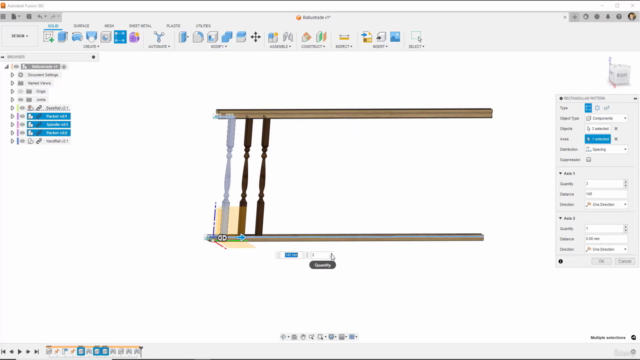Click the Insert Canvas image icon
This screenshot has width=640, height=360.
[x=395, y=37]
